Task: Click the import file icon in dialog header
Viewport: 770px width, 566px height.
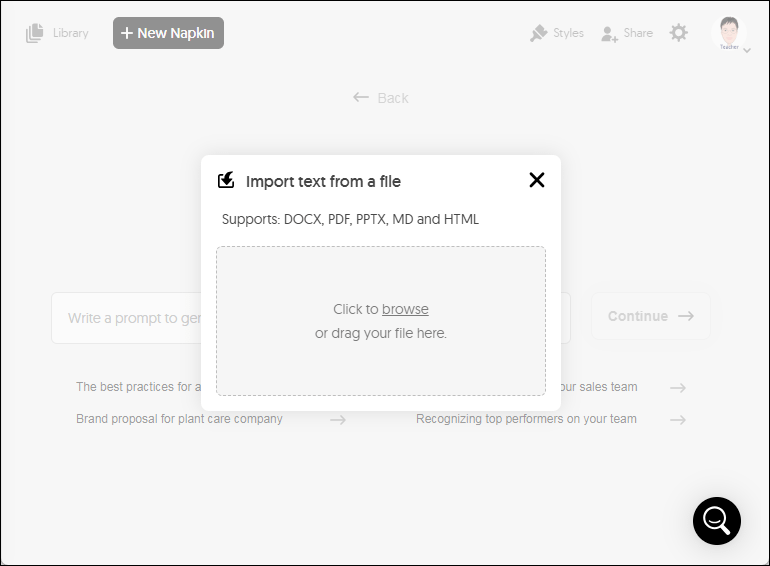Action: pyautogui.click(x=226, y=181)
